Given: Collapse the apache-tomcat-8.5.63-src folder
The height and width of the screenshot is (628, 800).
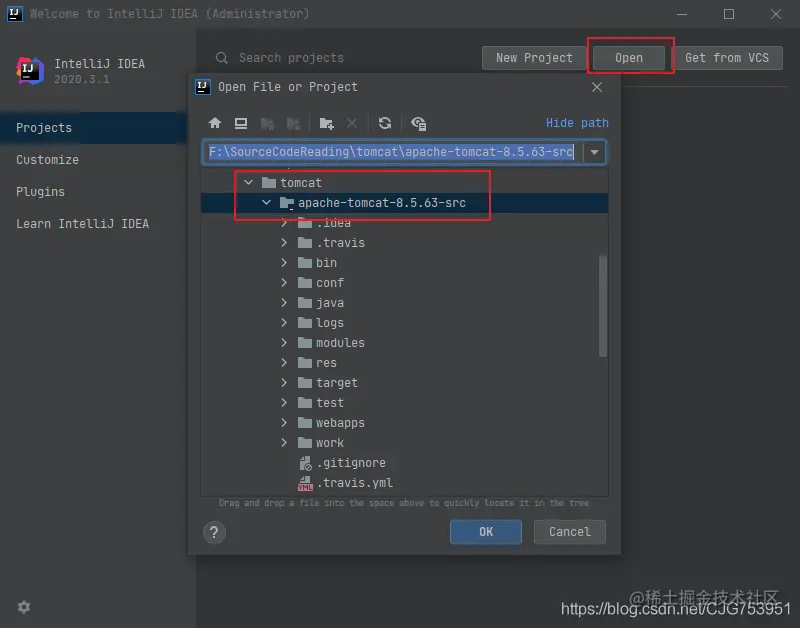Looking at the screenshot, I should (x=266, y=203).
